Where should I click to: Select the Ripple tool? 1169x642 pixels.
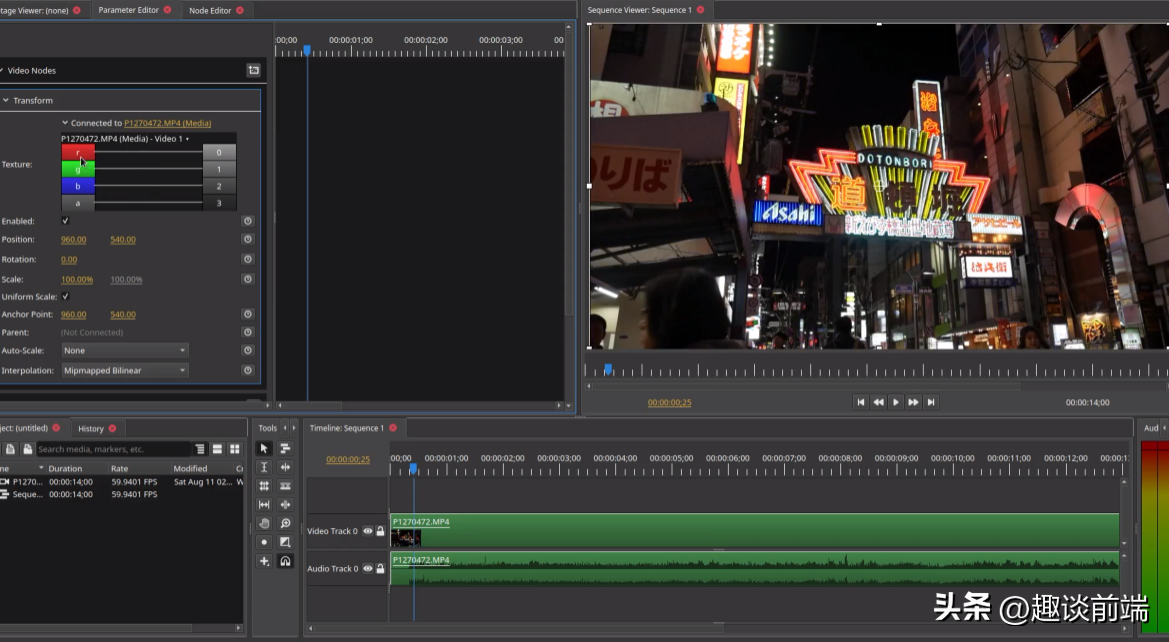point(286,467)
